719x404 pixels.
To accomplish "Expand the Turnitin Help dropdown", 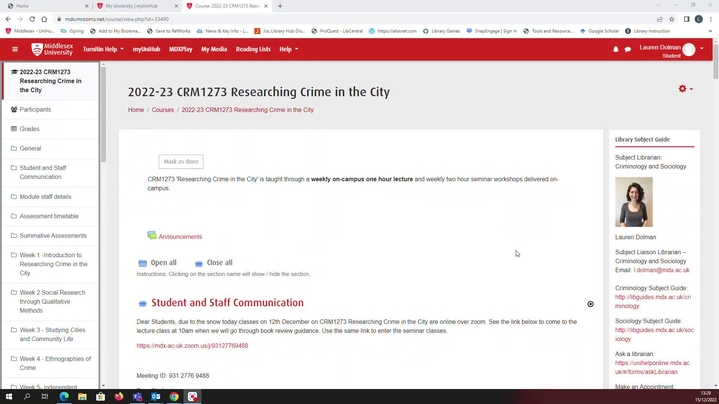I will pyautogui.click(x=103, y=49).
